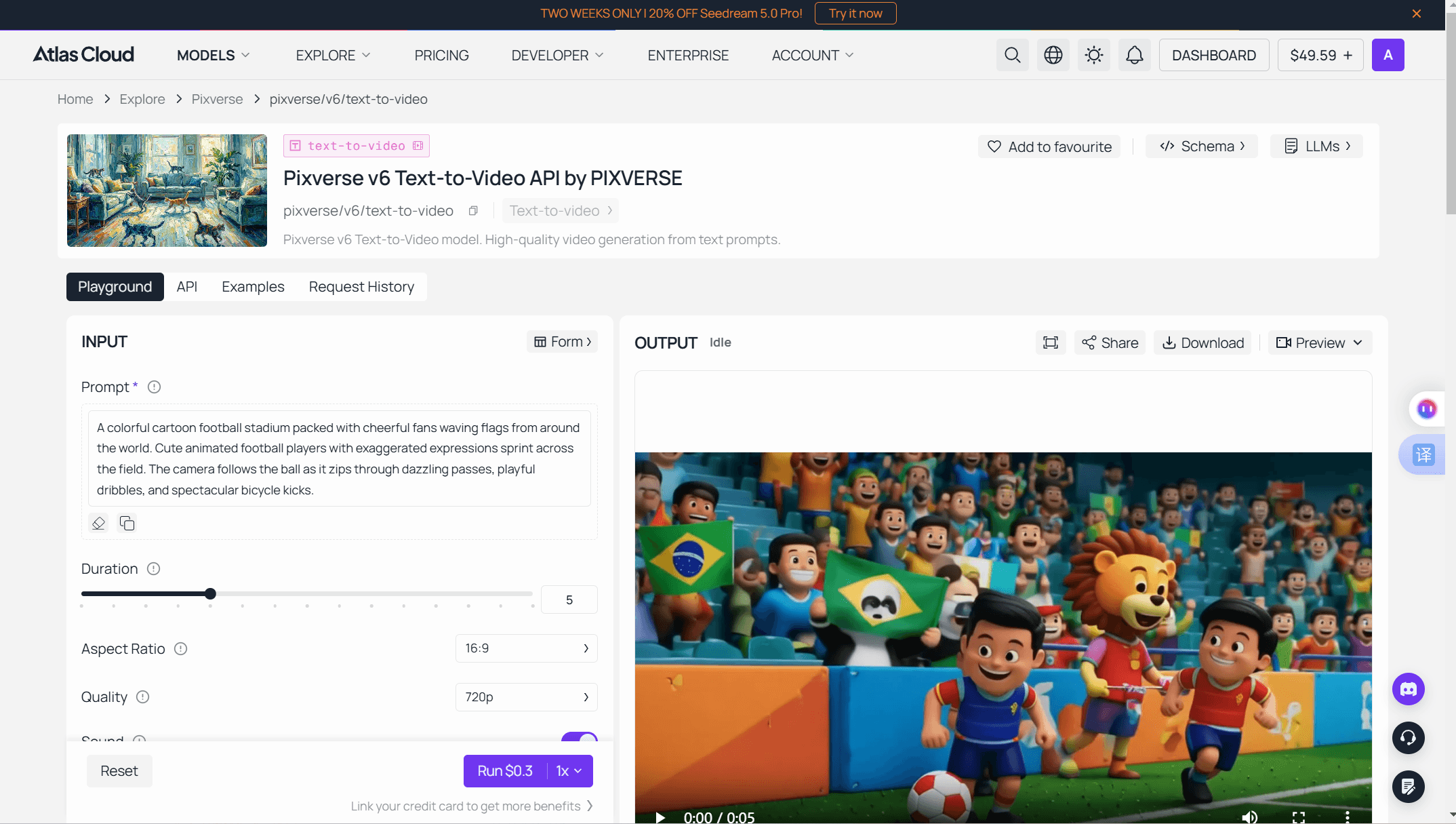The width and height of the screenshot is (1456, 824).
Task: Click the Try it now button
Action: click(855, 14)
